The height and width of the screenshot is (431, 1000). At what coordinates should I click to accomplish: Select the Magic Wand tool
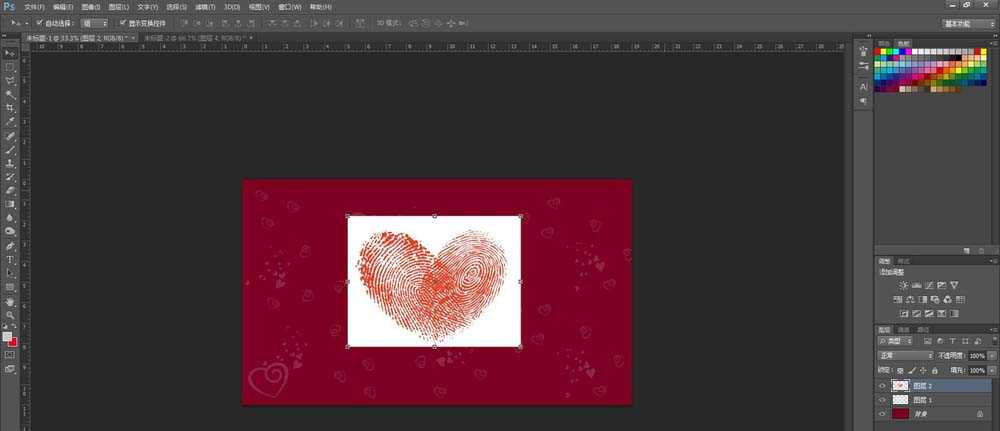coord(10,93)
